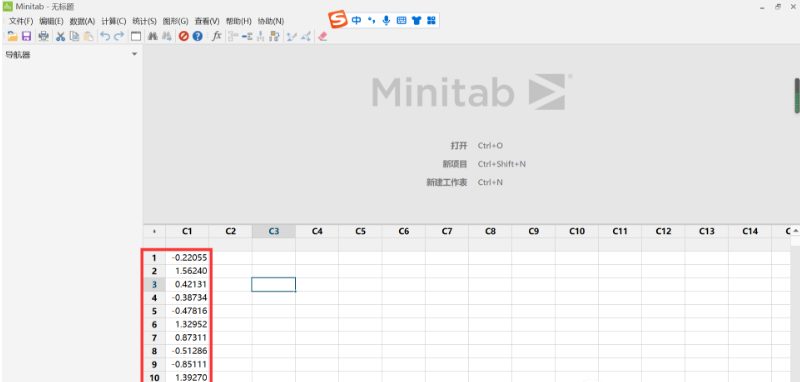
Task: Click cell with value 0.42131
Action: point(187,285)
